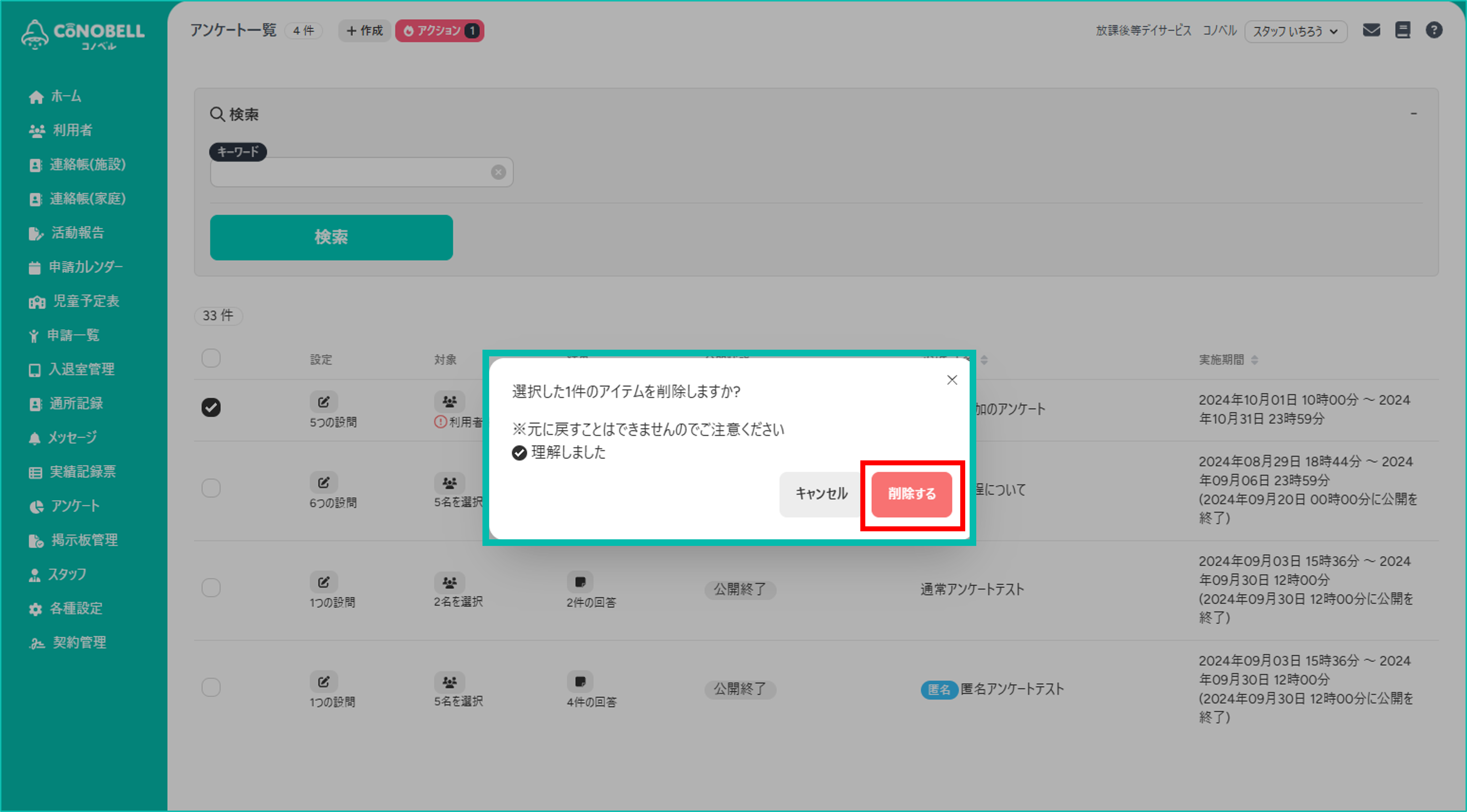Check the 通常アンケートテスト row checkbox
Viewport: 1467px width, 812px height.
click(211, 588)
